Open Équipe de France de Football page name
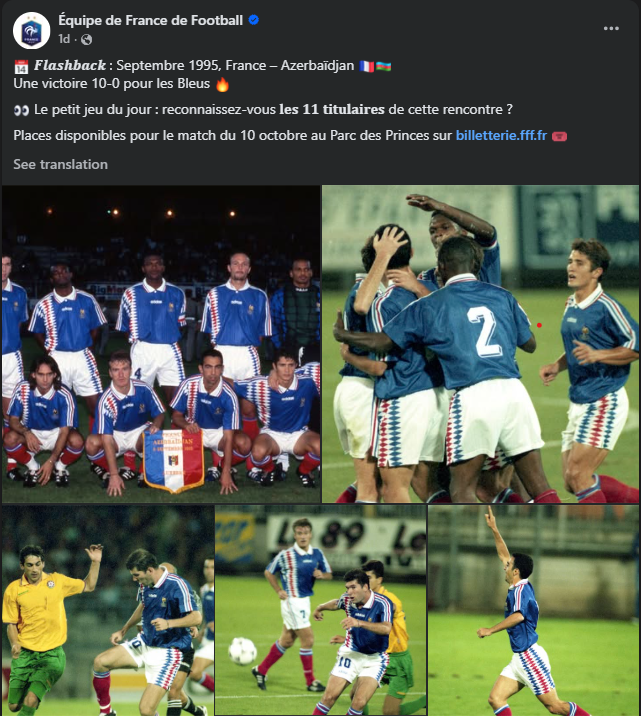 click(x=151, y=20)
